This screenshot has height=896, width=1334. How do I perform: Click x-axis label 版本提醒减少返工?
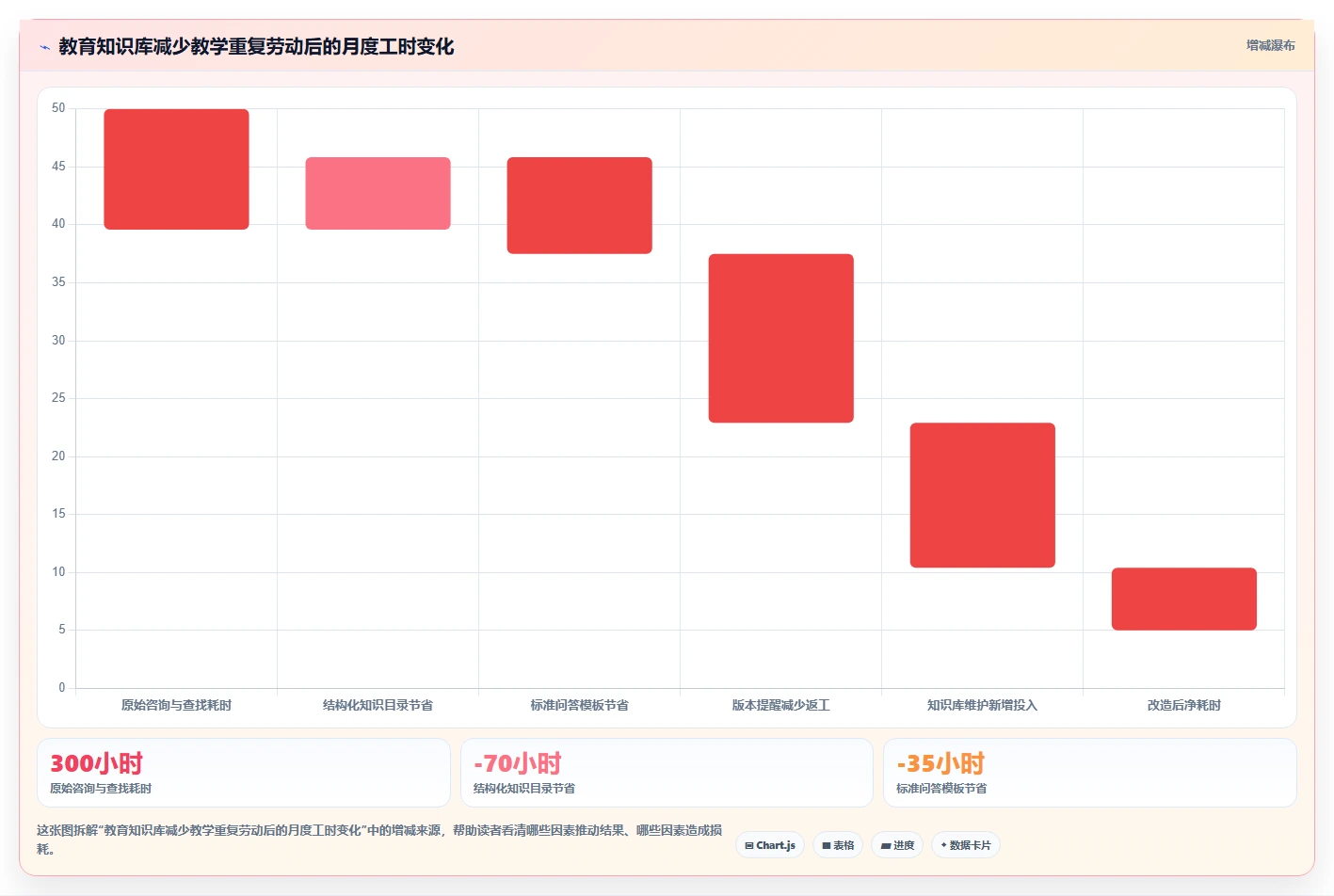coord(780,705)
